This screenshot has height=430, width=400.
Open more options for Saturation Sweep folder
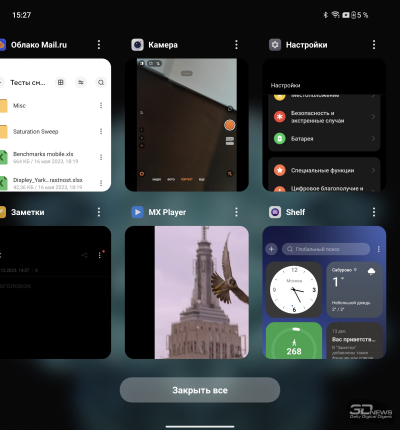(101, 131)
